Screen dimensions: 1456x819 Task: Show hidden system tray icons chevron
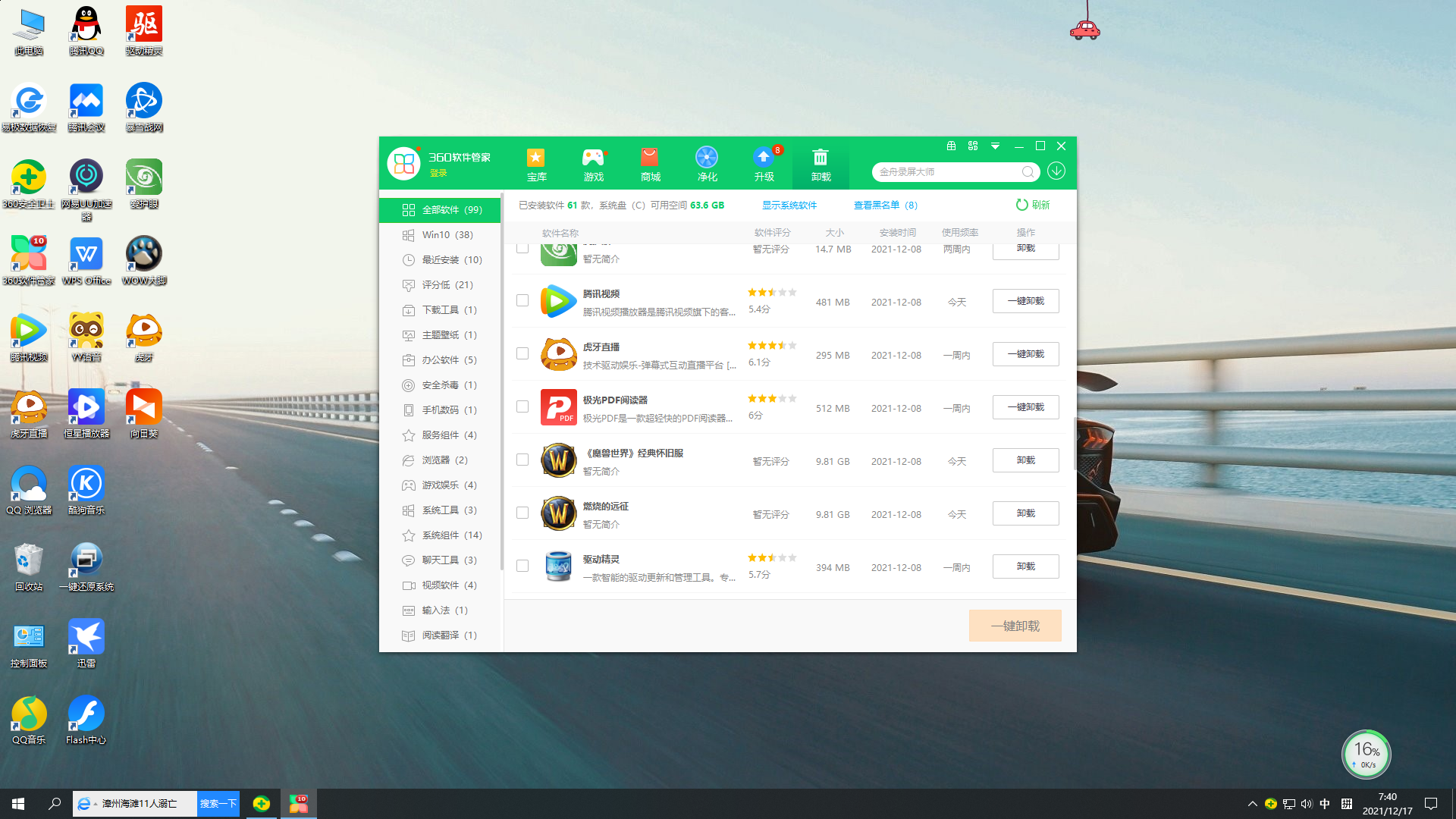1252,804
